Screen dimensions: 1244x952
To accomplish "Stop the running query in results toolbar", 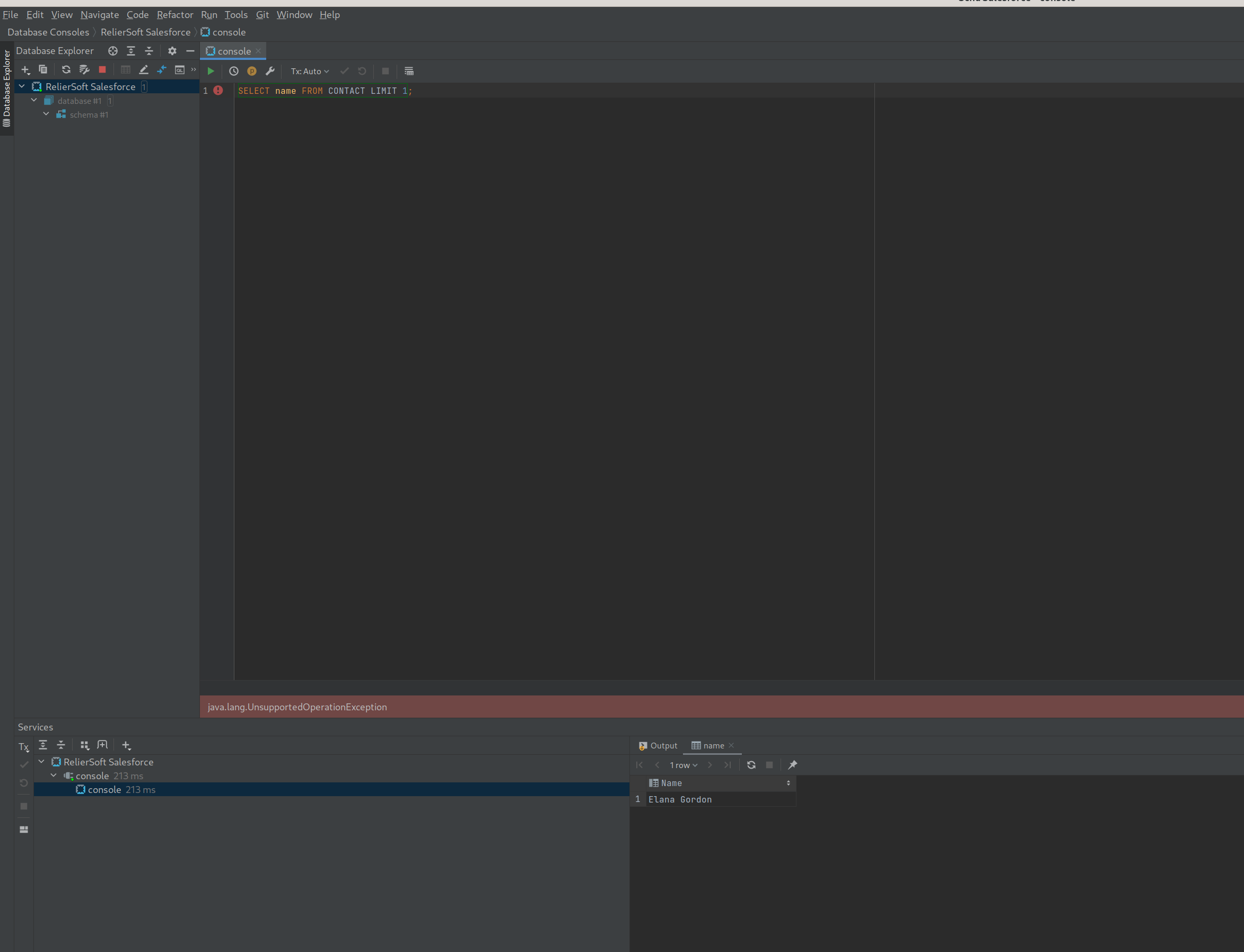I will 769,764.
